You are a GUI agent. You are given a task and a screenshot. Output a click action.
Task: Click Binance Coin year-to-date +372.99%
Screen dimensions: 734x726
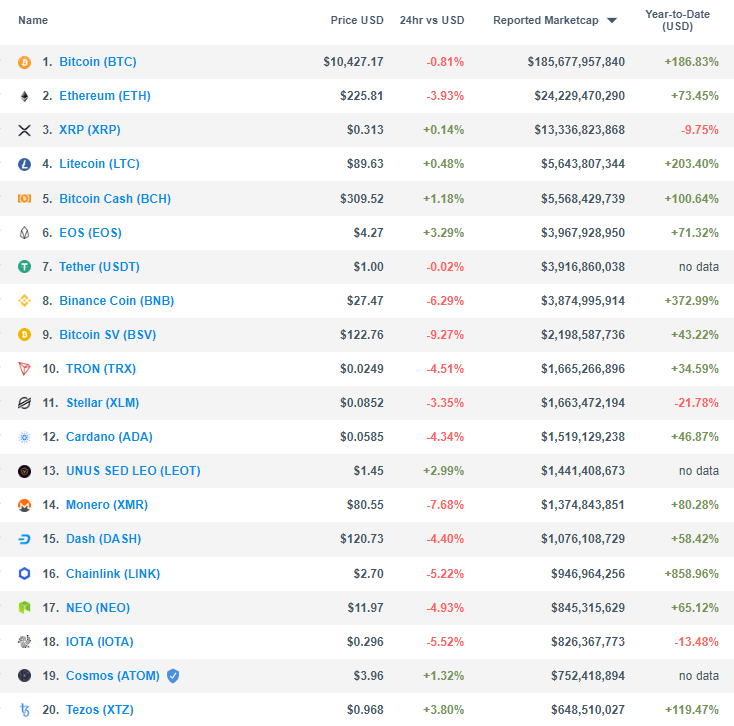[691, 301]
